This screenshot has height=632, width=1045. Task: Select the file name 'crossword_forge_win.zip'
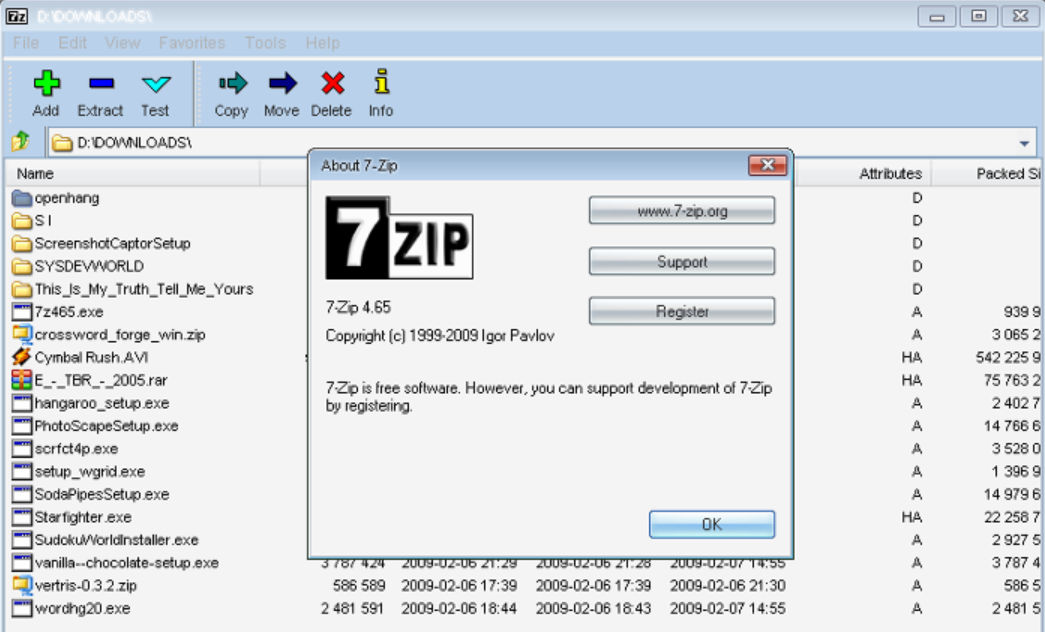pyautogui.click(x=120, y=335)
